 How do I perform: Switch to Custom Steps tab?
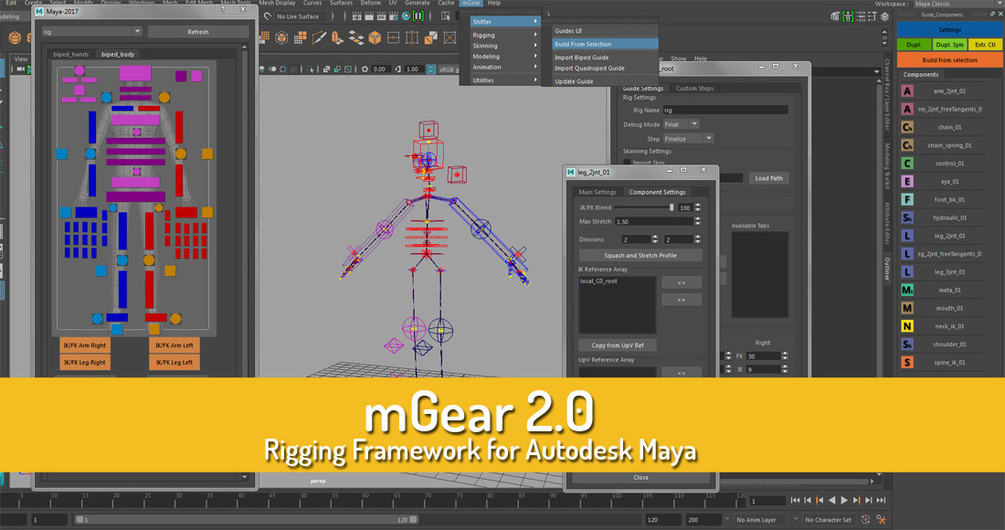pos(695,88)
